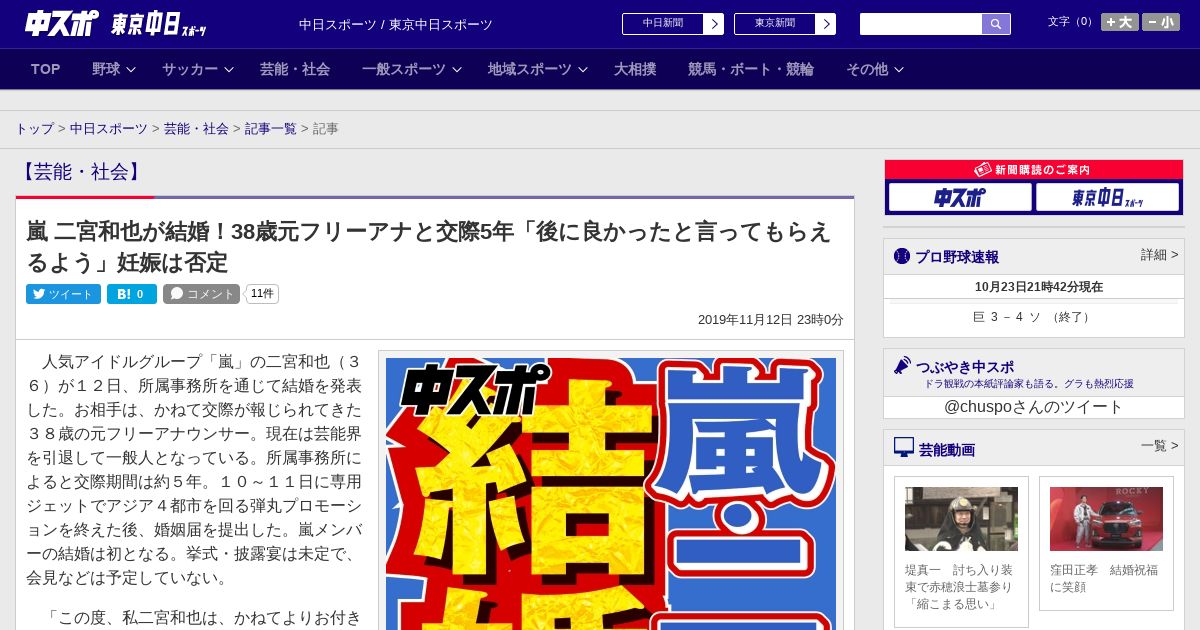
Task: Click header text 中日スポーツ / 東京中日スポーツ
Action: (x=396, y=25)
